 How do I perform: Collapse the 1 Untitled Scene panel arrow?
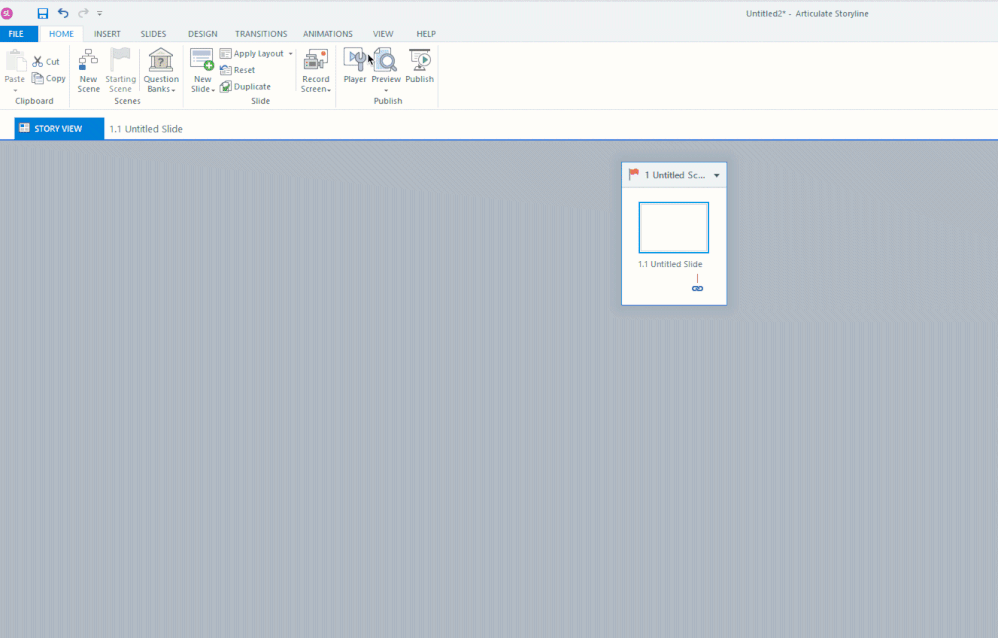[x=716, y=175]
